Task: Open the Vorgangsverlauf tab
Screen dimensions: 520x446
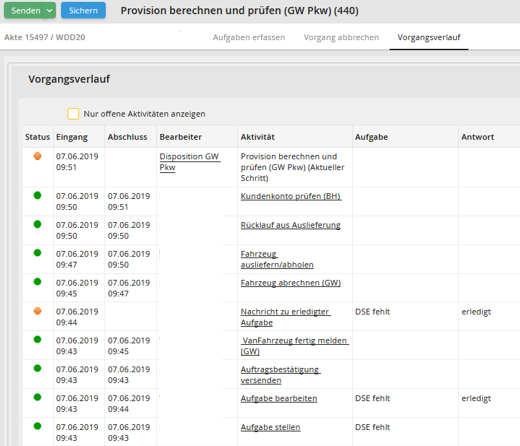Action: (x=429, y=37)
